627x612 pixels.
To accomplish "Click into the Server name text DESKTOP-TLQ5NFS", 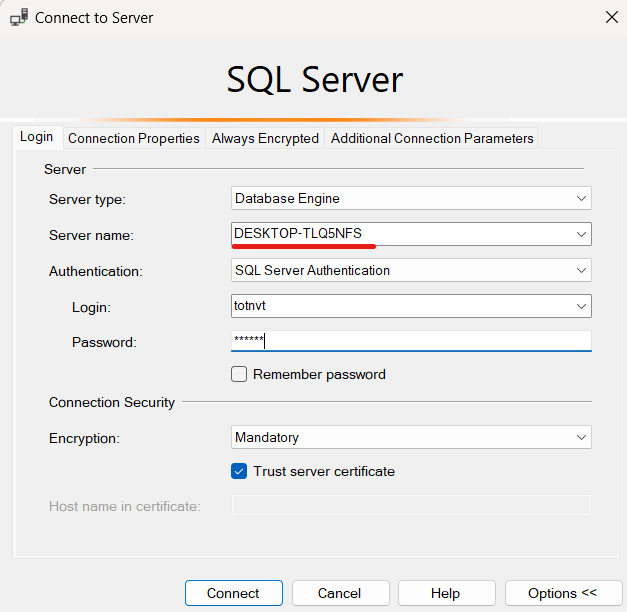I will click(x=298, y=233).
